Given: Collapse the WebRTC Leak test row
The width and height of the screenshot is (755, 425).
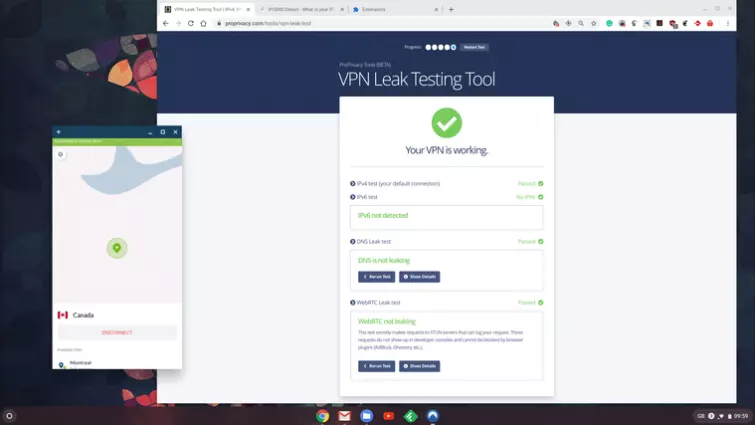Looking at the screenshot, I should [446, 303].
